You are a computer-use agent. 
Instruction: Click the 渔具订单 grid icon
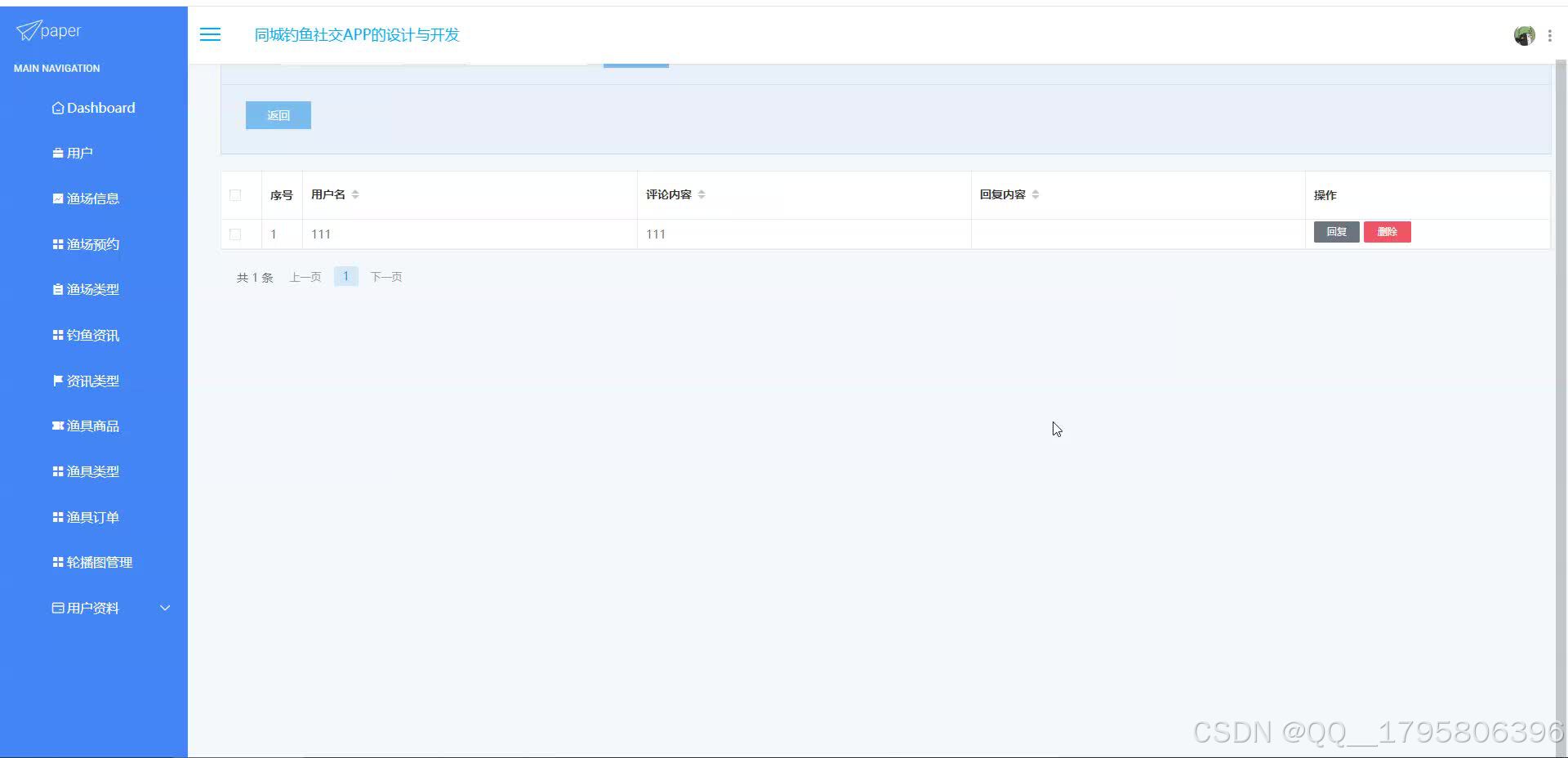coord(58,517)
